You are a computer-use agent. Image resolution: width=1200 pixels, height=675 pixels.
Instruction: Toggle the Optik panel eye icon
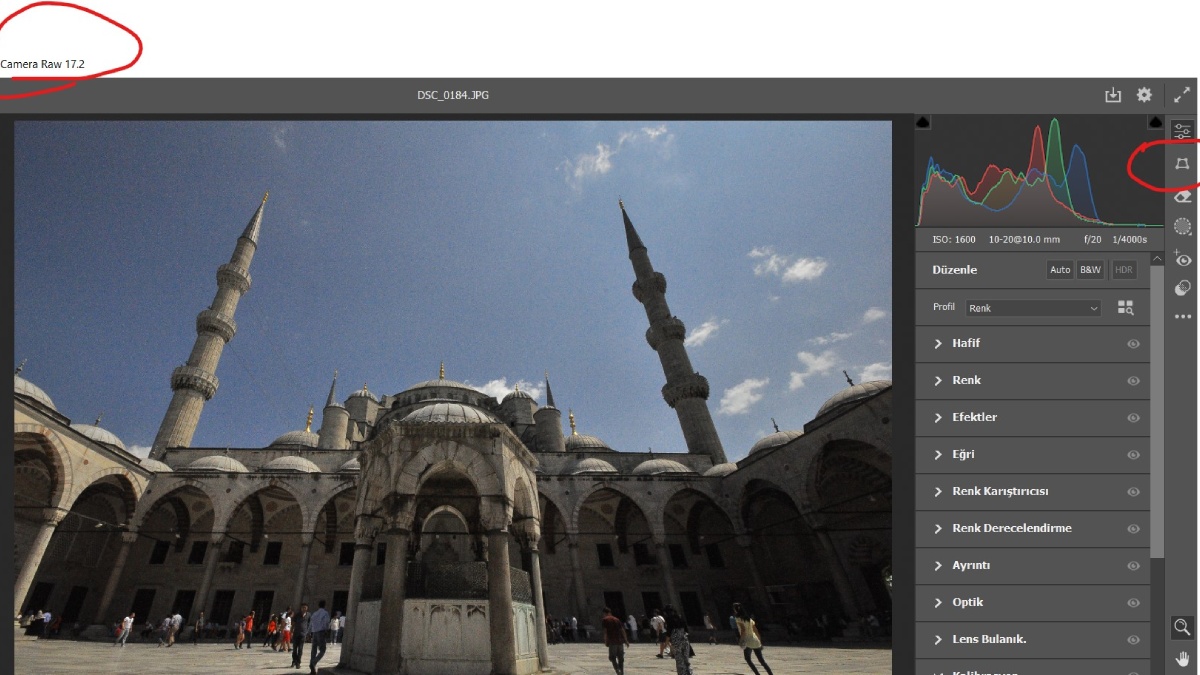(1133, 603)
